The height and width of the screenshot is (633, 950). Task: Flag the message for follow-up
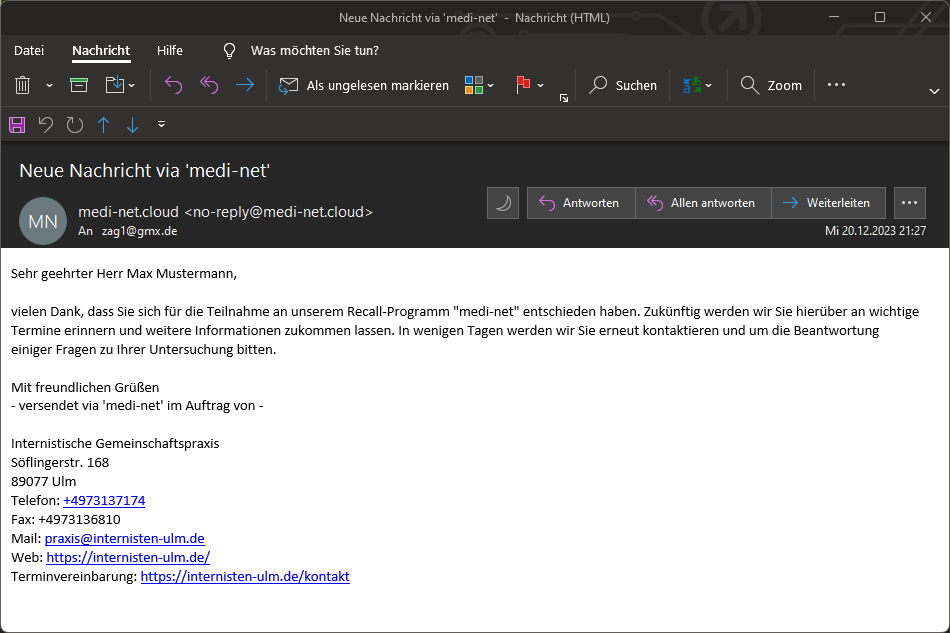523,85
